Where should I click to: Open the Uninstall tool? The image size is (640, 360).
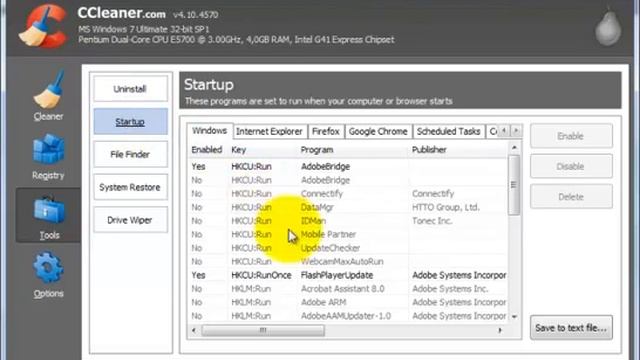tap(130, 89)
